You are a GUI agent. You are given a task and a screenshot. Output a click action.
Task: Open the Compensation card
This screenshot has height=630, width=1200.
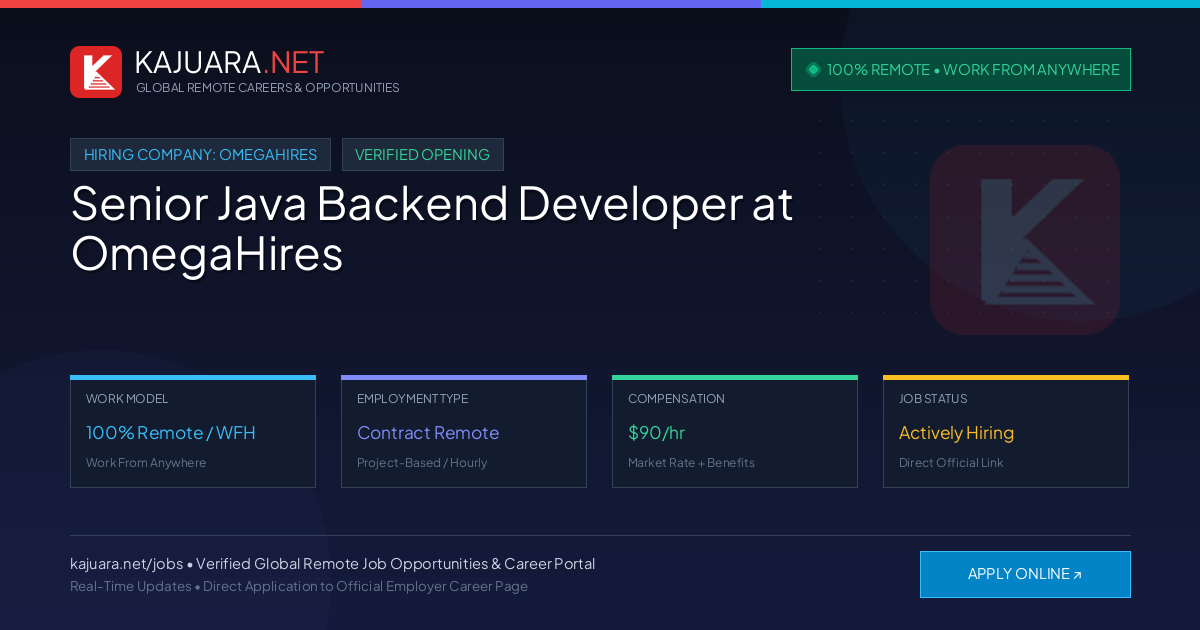click(735, 432)
